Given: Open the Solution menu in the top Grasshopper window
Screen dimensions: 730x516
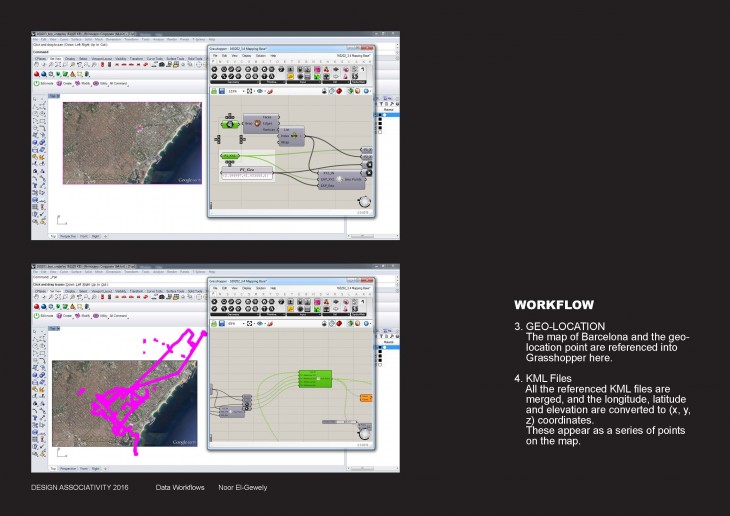Looking at the screenshot, I should [x=259, y=55].
